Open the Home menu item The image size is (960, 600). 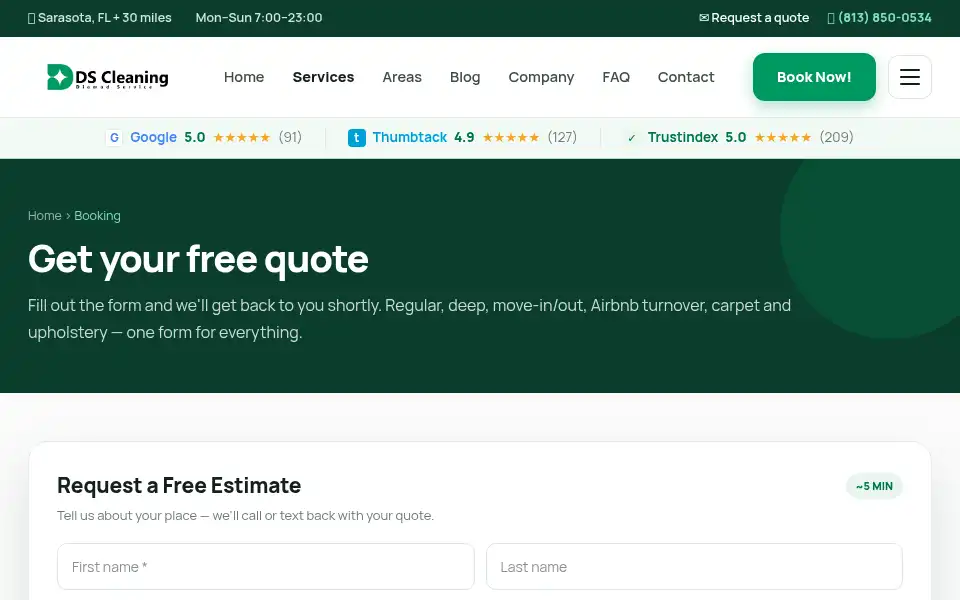click(244, 77)
